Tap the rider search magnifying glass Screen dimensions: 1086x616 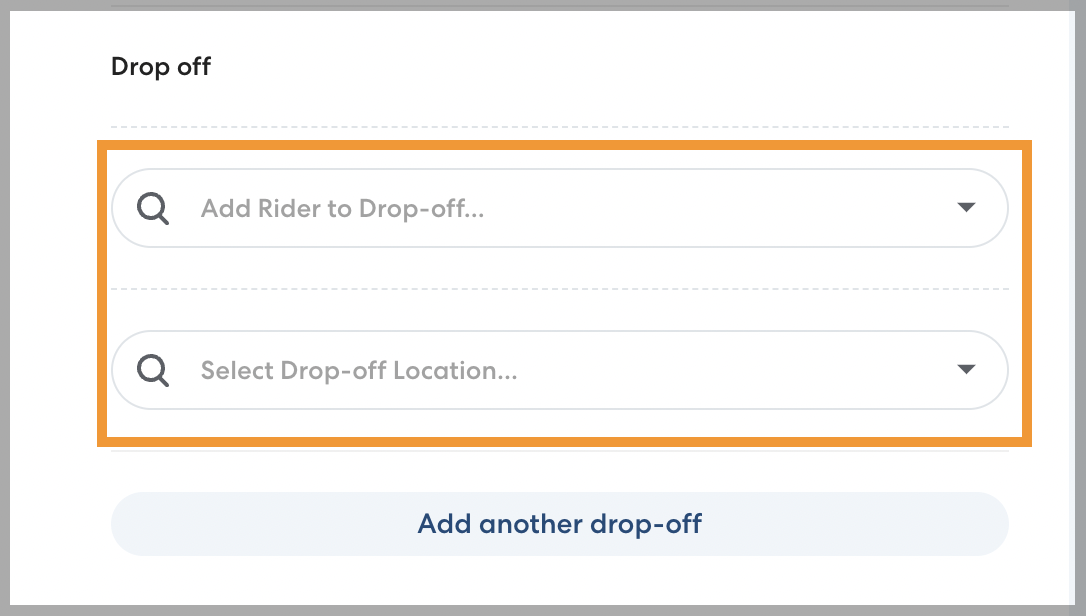click(x=153, y=209)
